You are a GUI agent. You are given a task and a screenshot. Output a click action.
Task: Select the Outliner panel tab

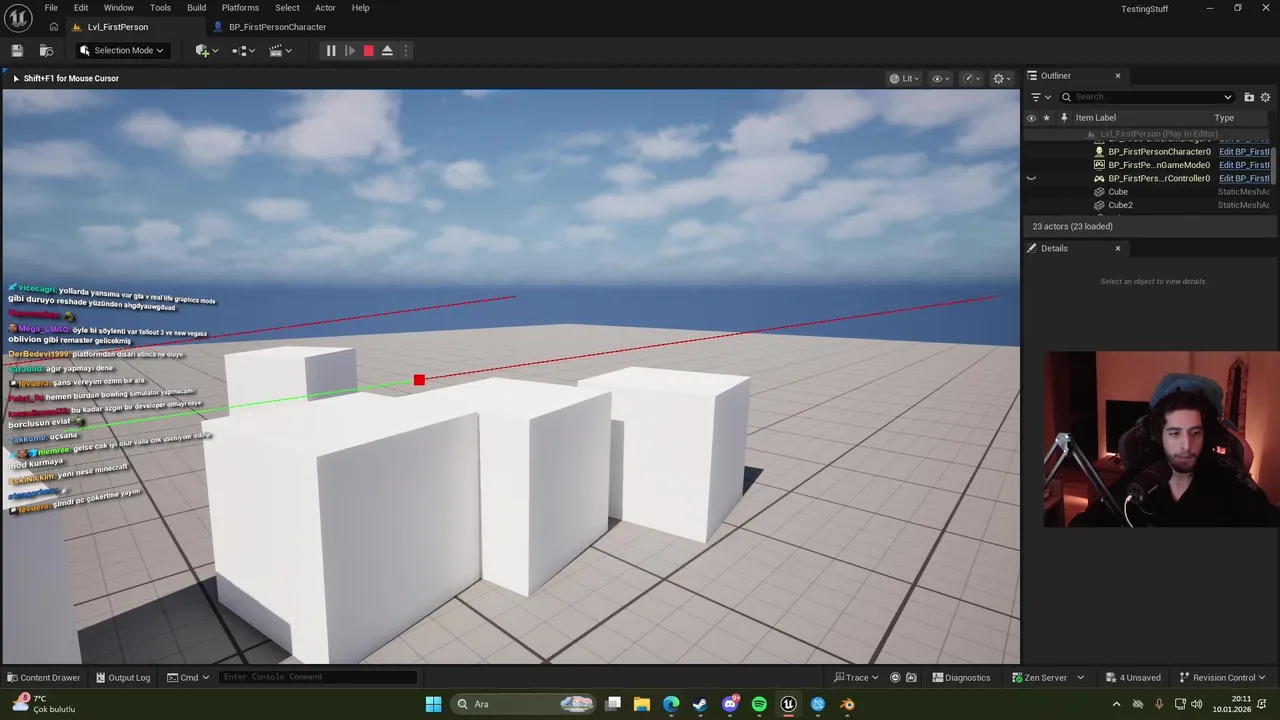(x=1056, y=76)
